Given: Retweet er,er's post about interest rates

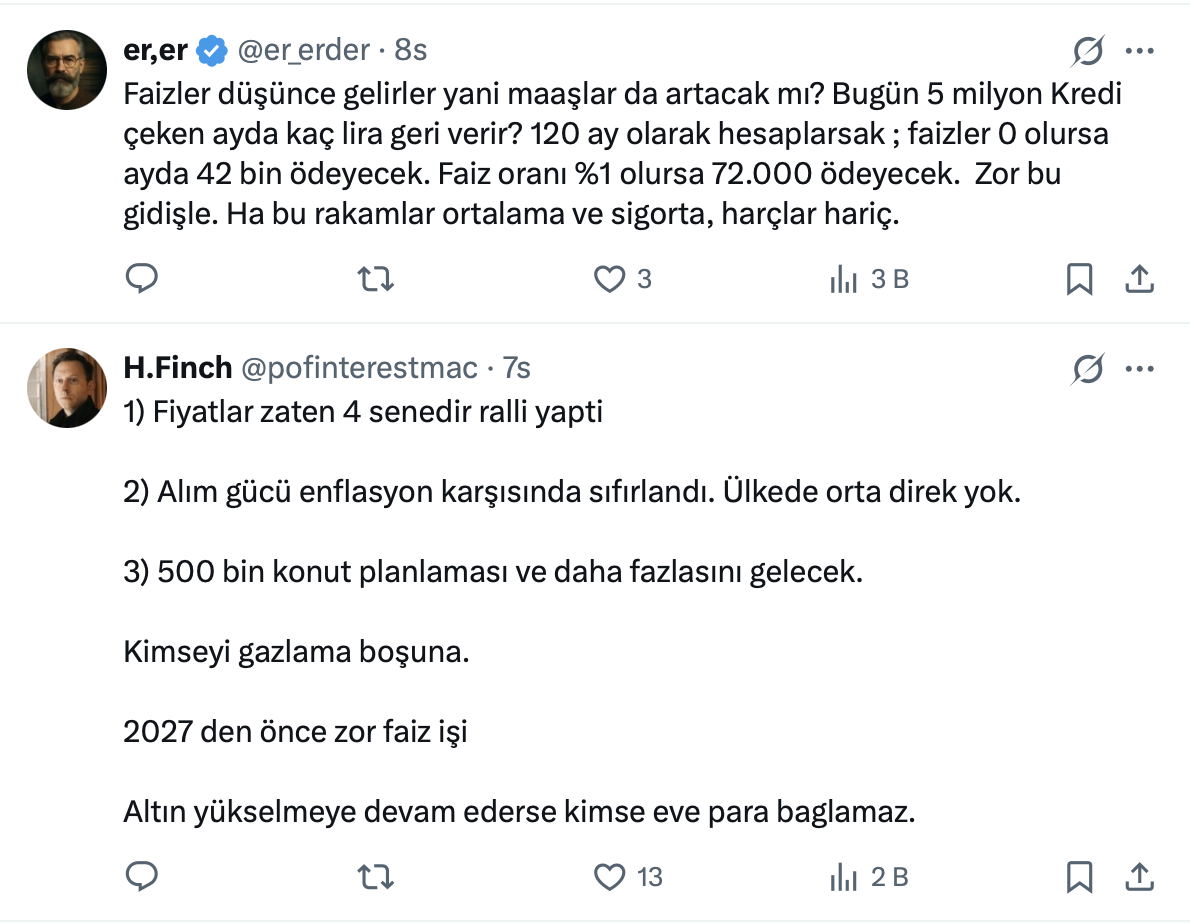Looking at the screenshot, I should (x=375, y=280).
